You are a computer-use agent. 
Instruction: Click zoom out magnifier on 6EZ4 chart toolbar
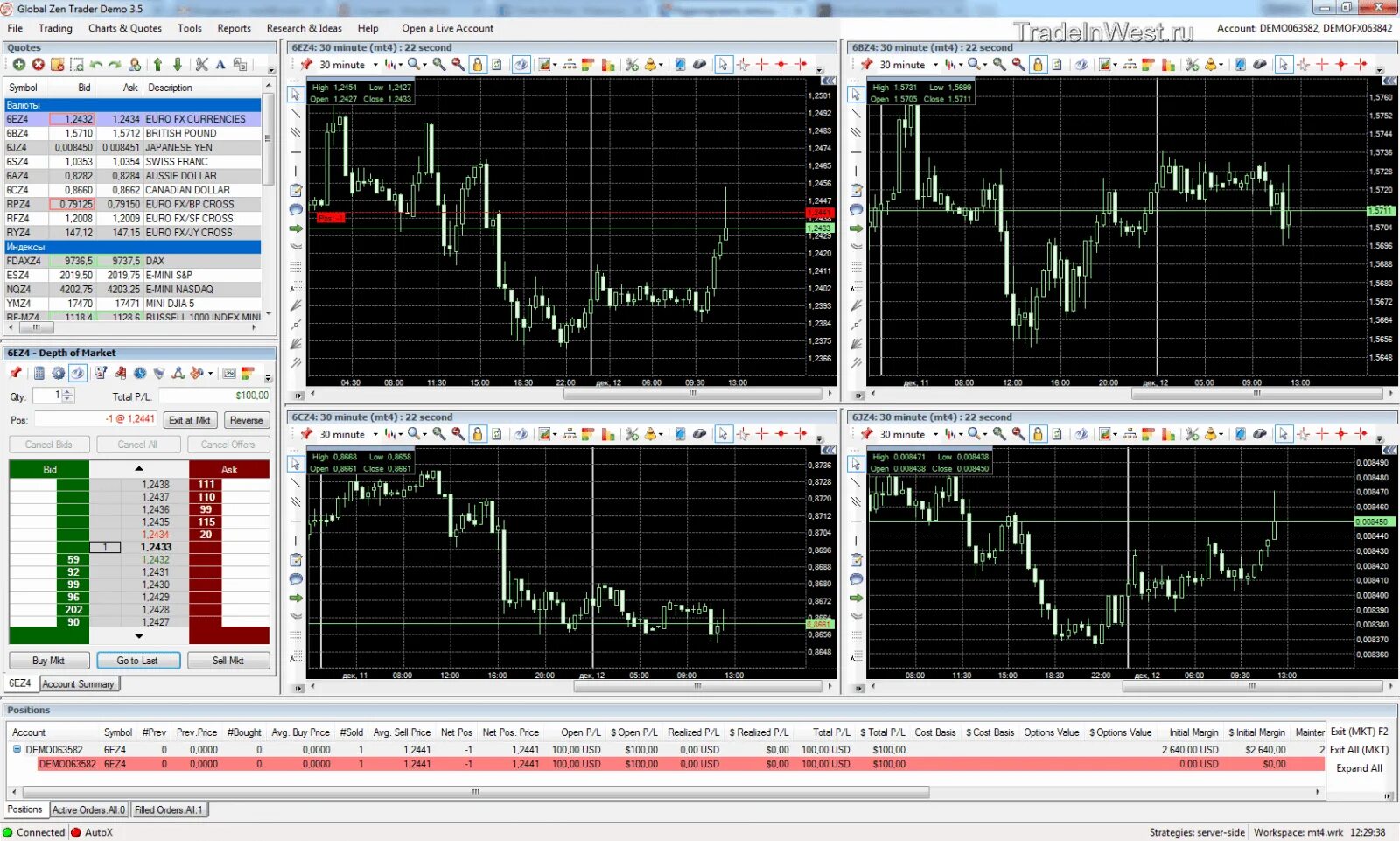point(458,65)
